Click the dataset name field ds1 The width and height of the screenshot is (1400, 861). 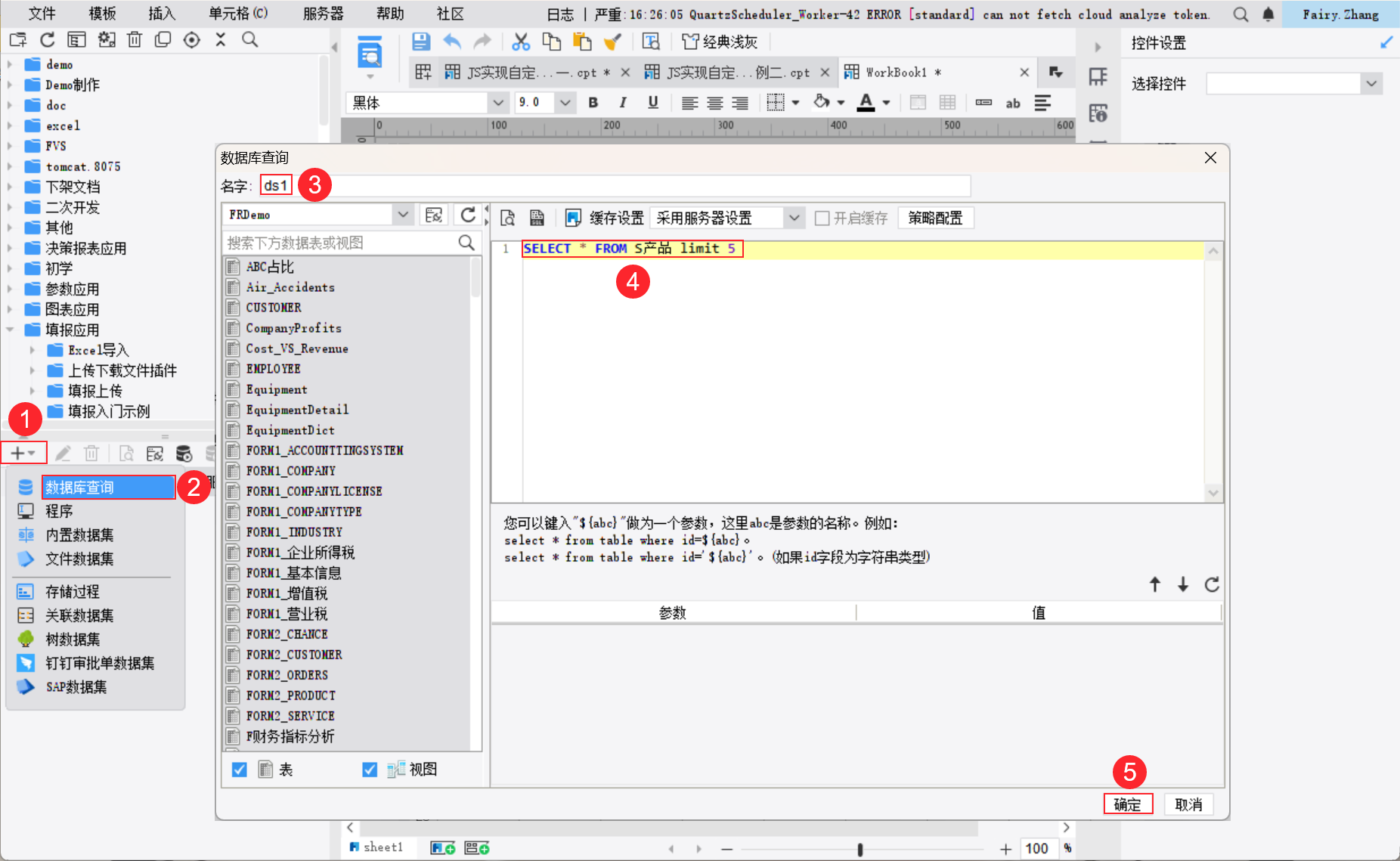(x=615, y=186)
